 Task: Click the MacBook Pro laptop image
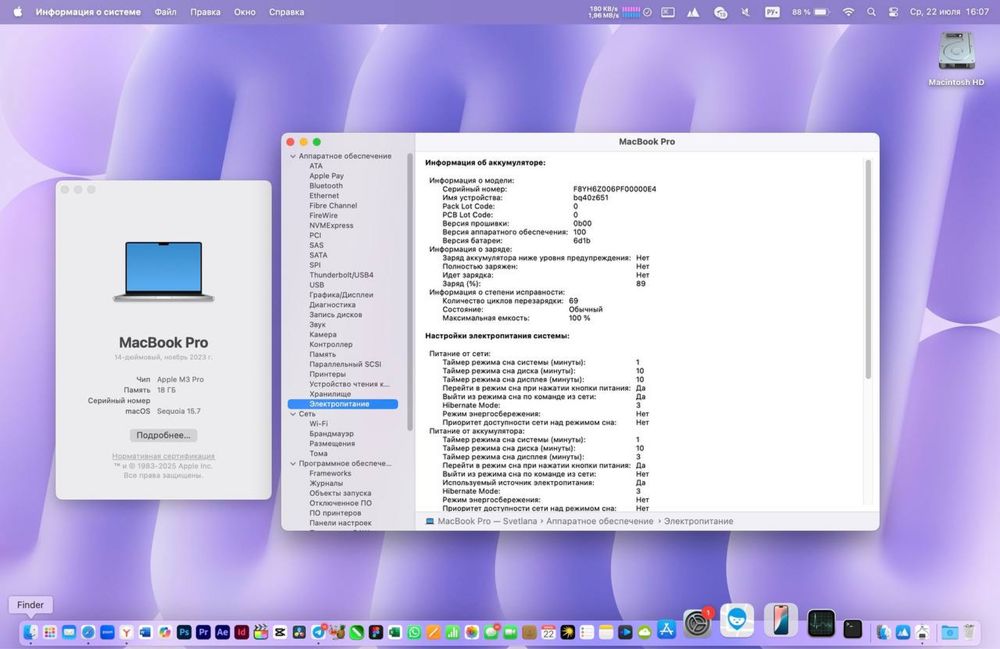click(164, 272)
